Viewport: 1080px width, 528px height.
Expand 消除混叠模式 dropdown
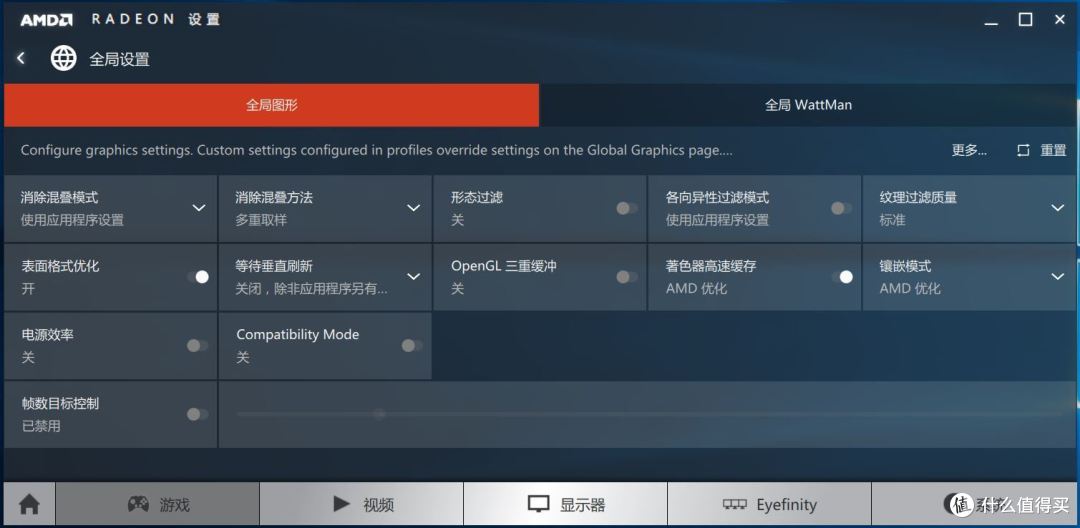click(199, 208)
